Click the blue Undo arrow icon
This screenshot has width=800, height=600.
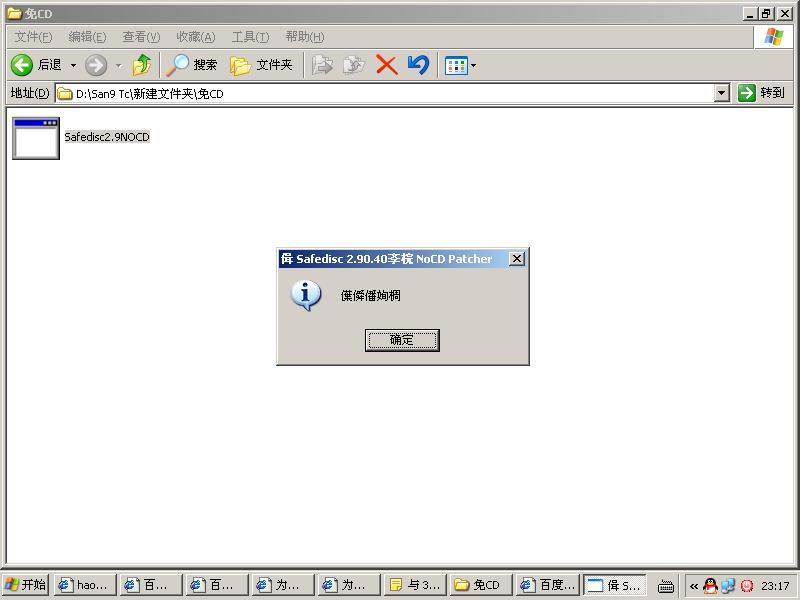(x=418, y=65)
